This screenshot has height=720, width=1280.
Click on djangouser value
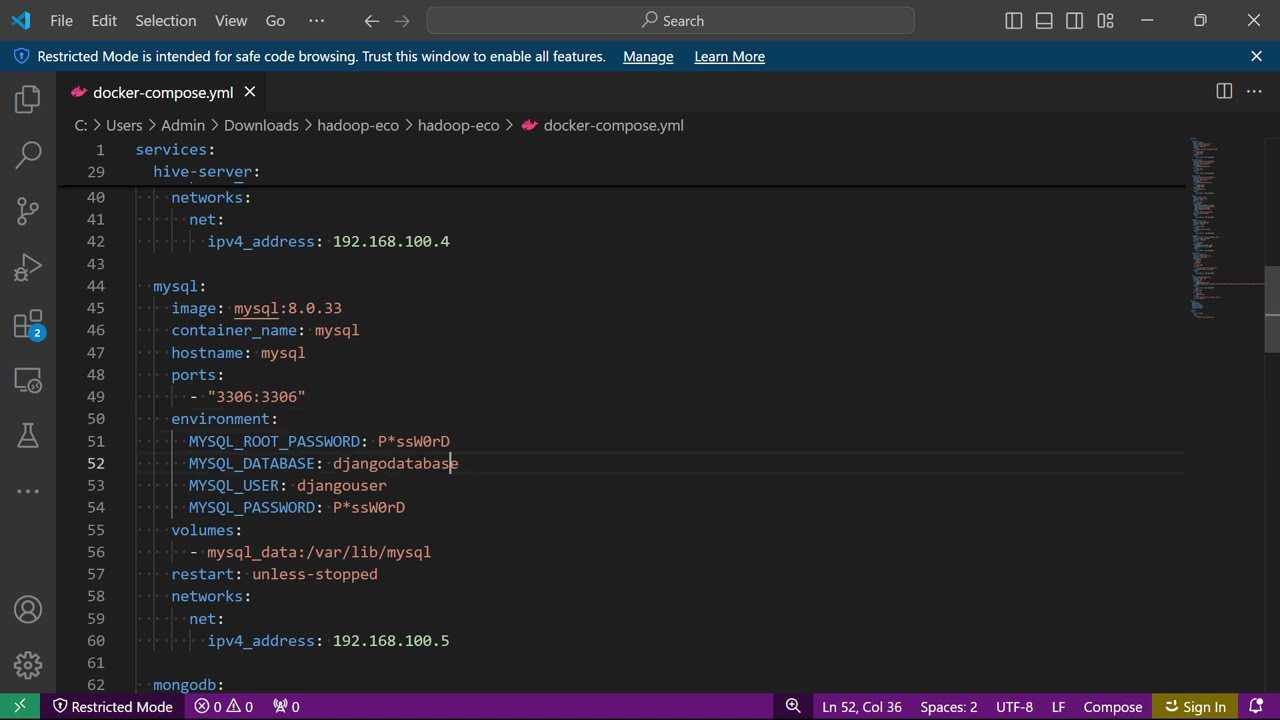[x=341, y=485]
